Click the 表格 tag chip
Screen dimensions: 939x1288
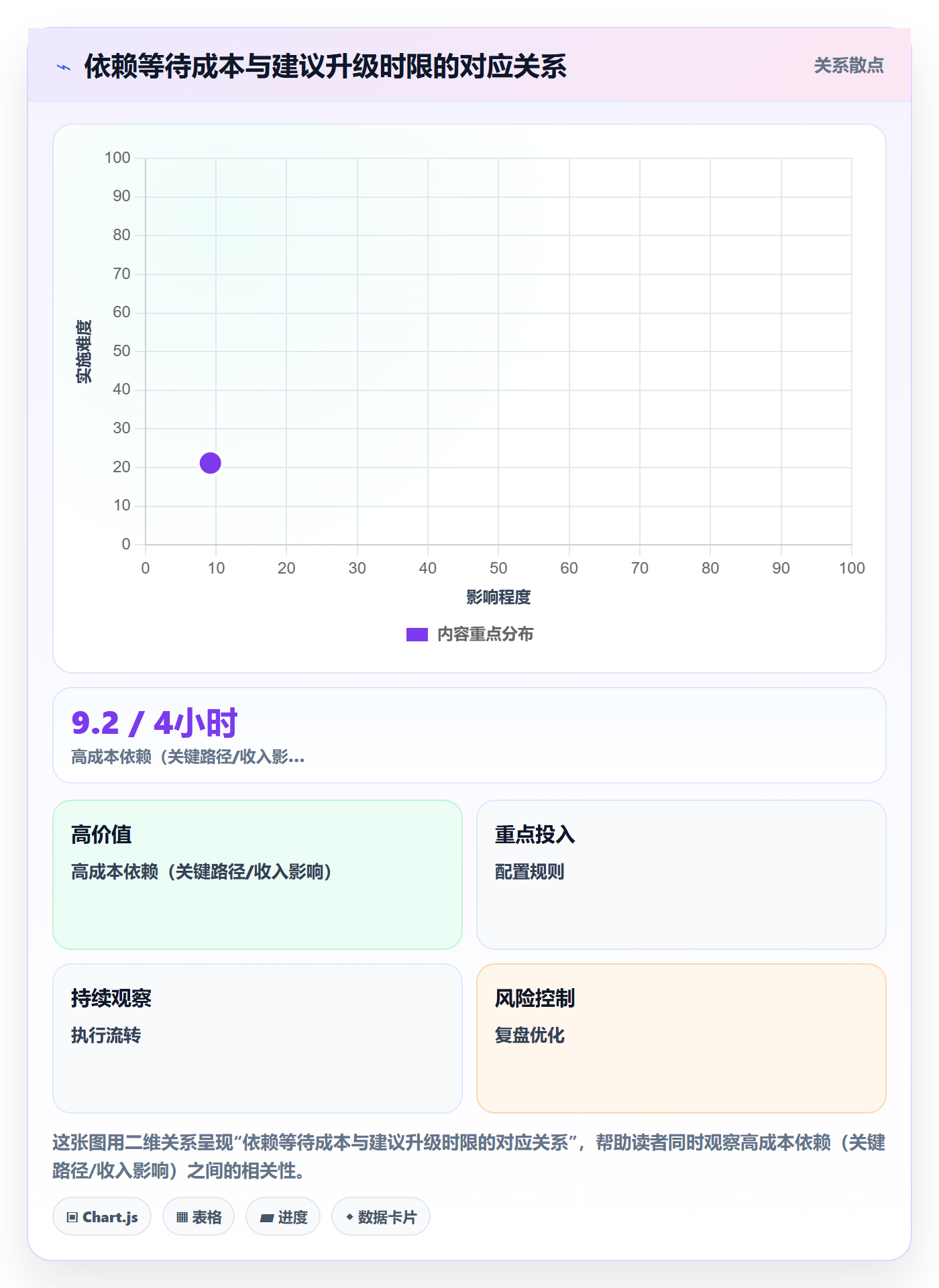pos(199,1217)
